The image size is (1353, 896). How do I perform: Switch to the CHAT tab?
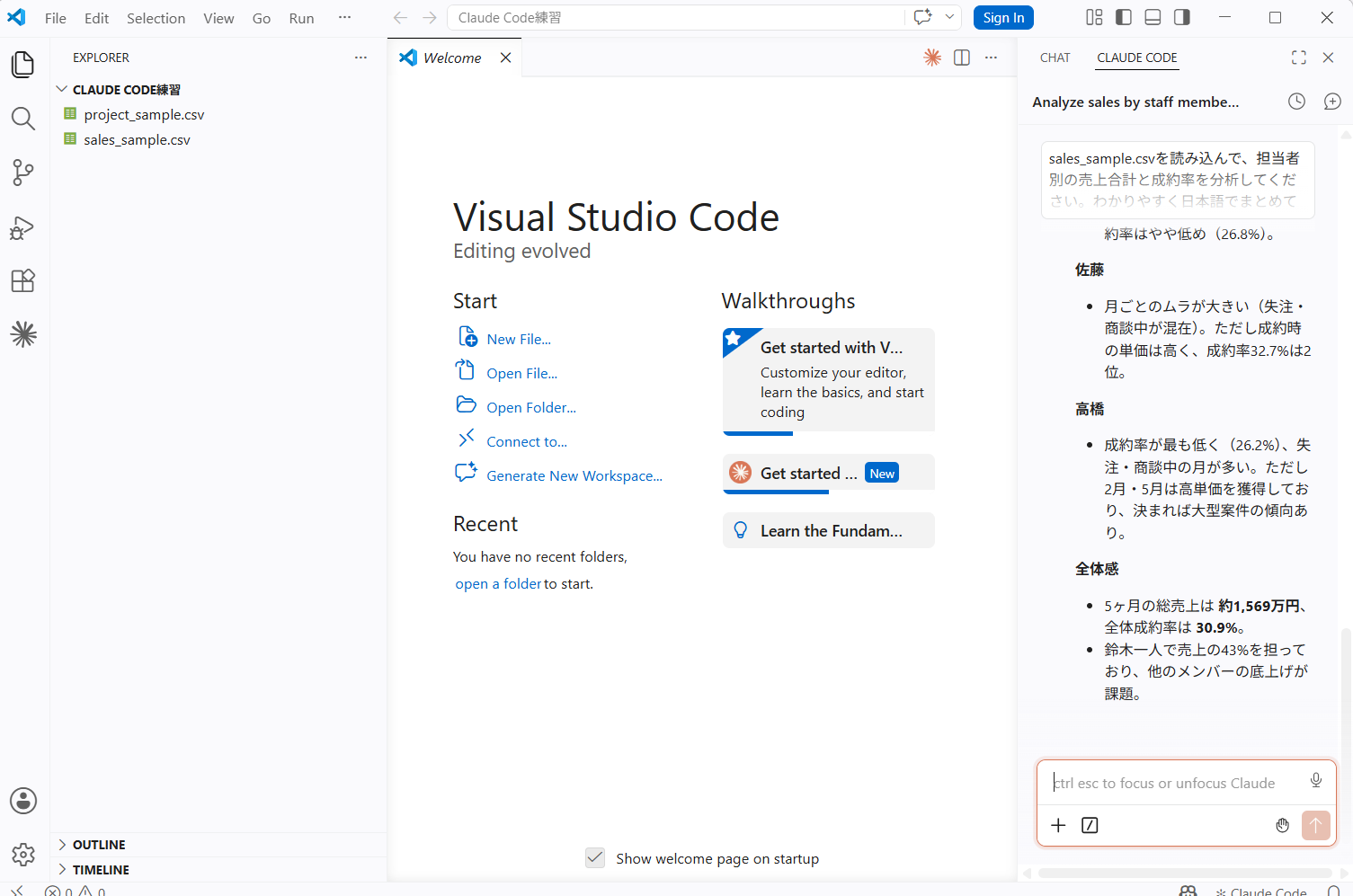1055,58
